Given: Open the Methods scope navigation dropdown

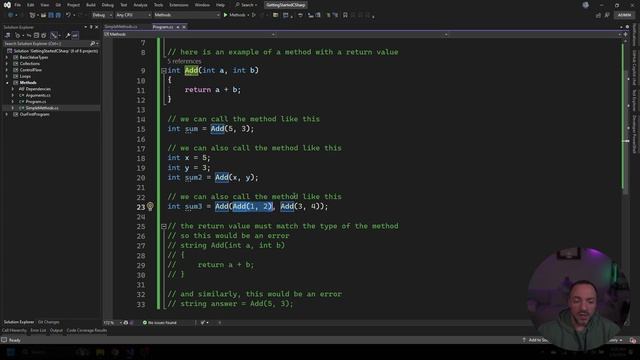Looking at the screenshot, I should pos(189,34).
